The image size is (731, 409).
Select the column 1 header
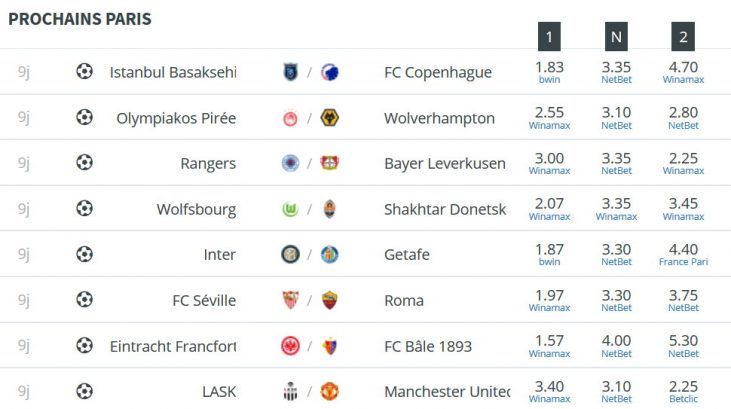[549, 36]
